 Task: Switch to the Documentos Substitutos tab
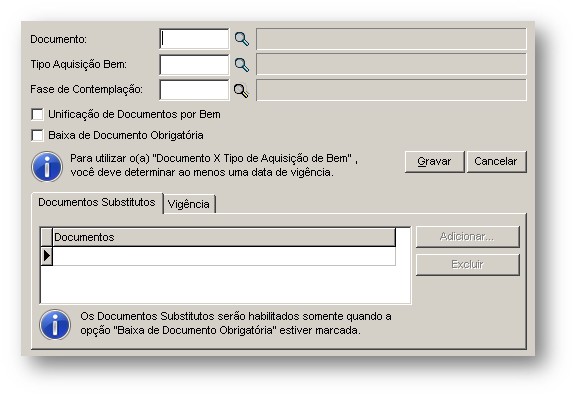[x=97, y=202]
